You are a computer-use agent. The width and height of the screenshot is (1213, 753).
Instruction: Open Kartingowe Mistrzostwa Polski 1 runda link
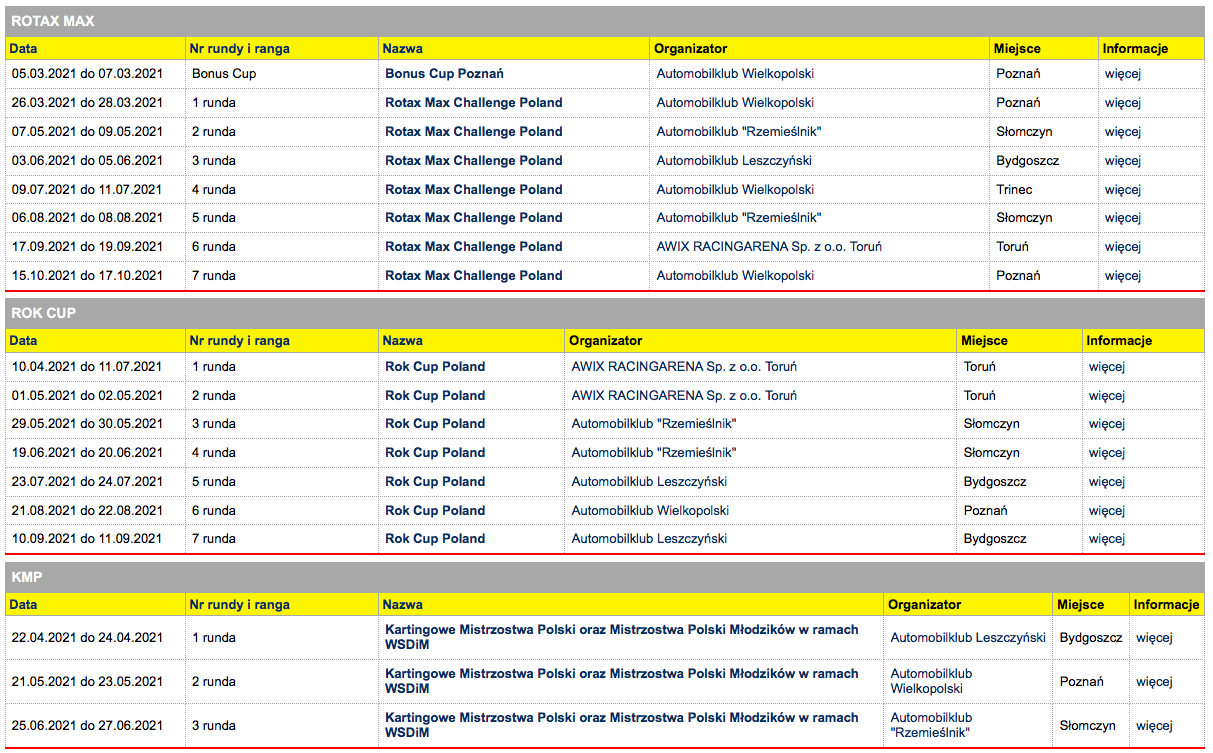tap(622, 637)
